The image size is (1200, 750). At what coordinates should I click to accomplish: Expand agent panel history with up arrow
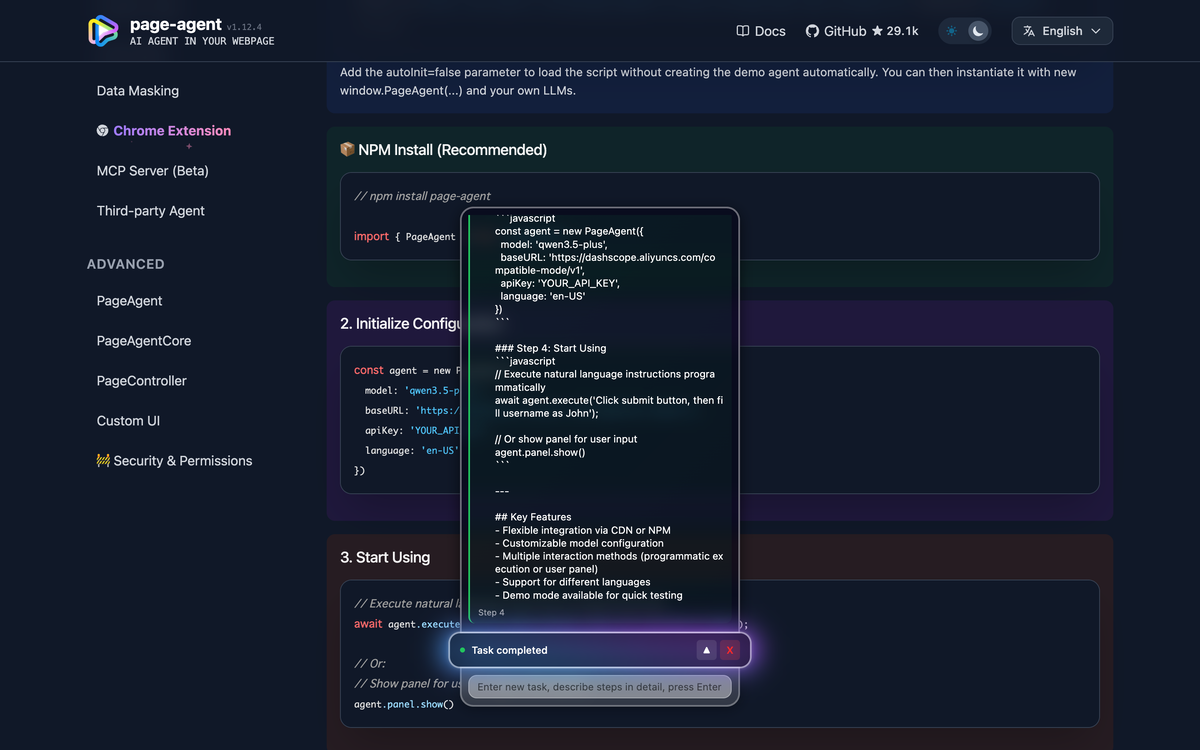(707, 650)
